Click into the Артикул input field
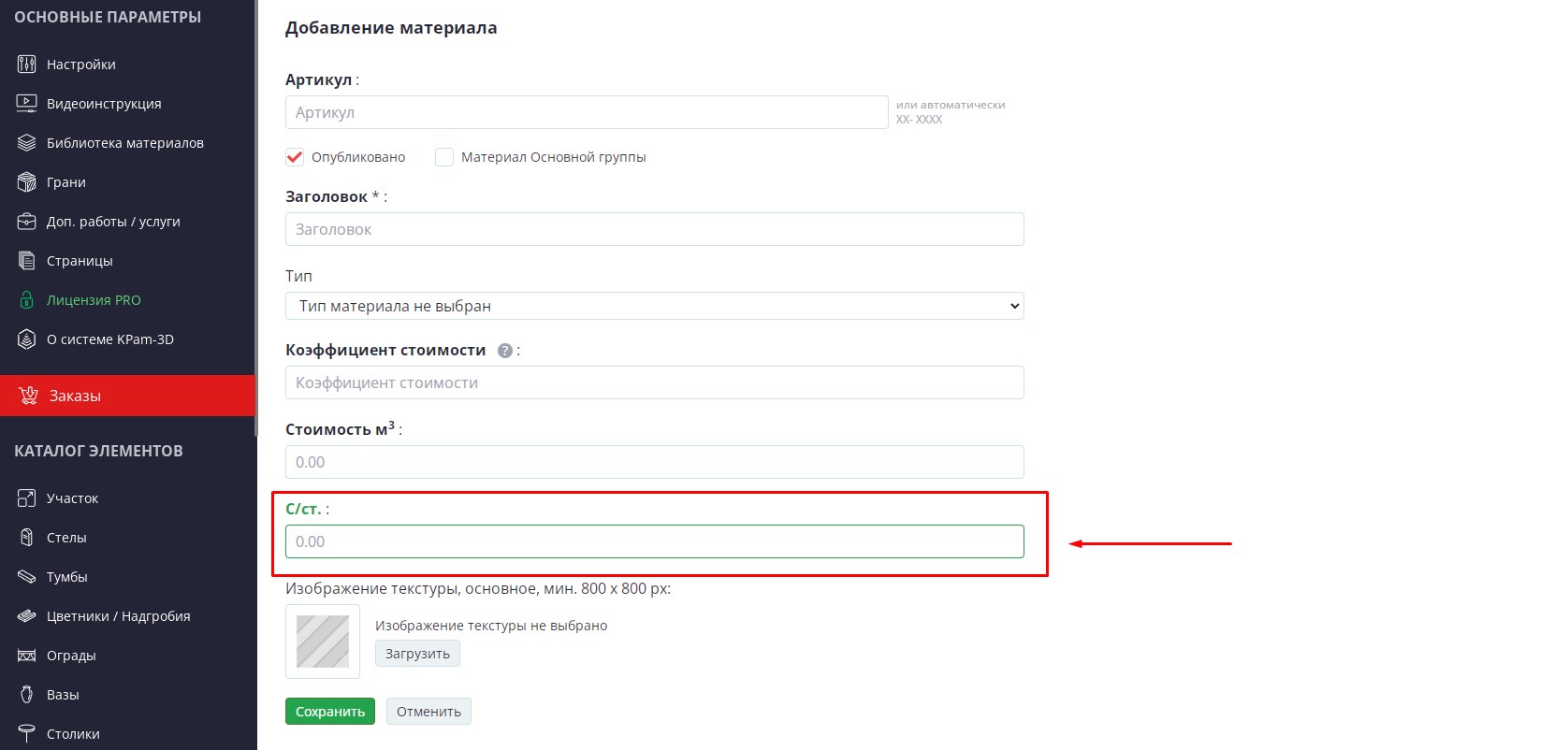1568x750 pixels. (587, 112)
